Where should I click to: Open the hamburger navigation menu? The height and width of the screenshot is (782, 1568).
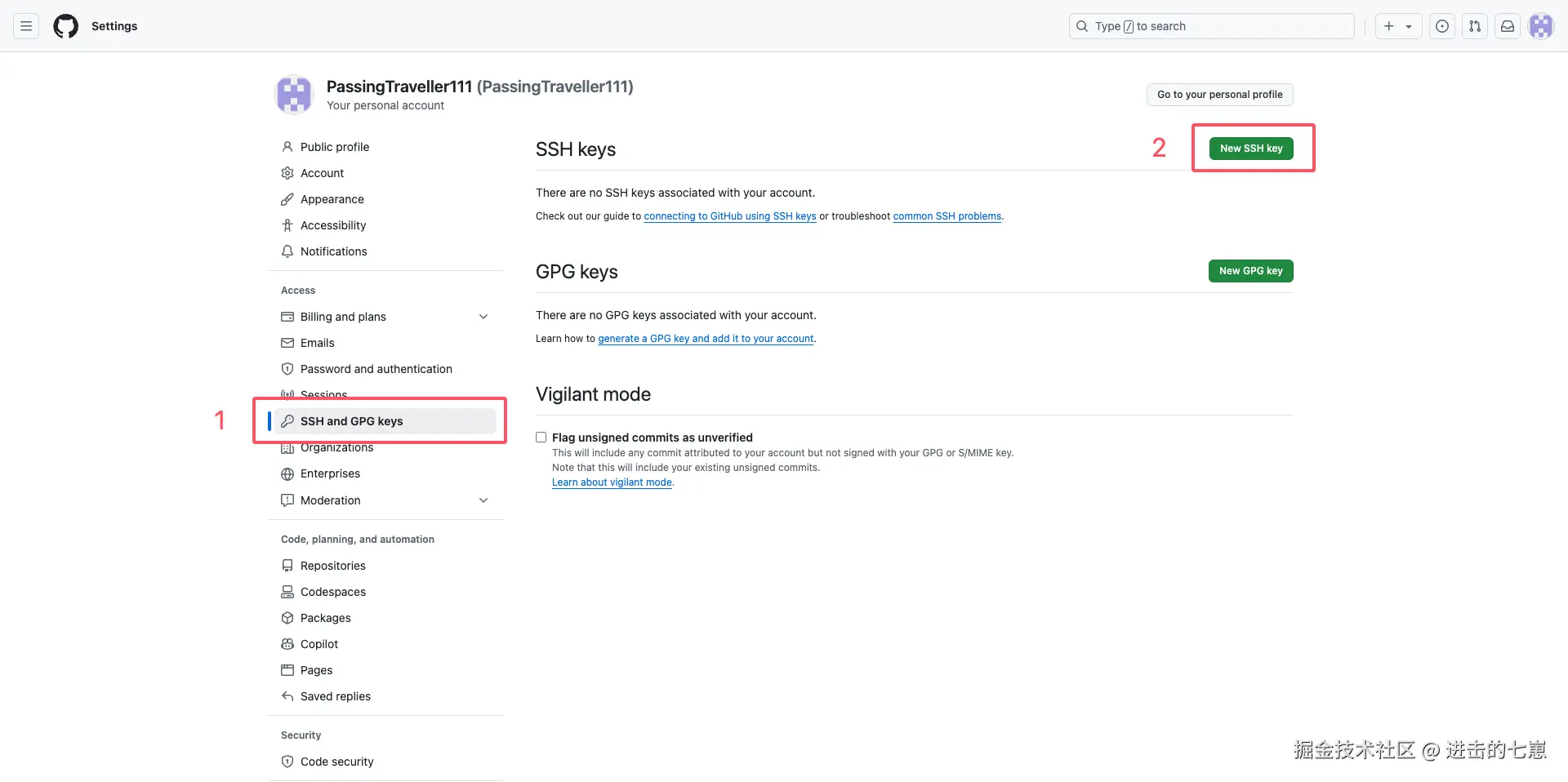coord(26,26)
